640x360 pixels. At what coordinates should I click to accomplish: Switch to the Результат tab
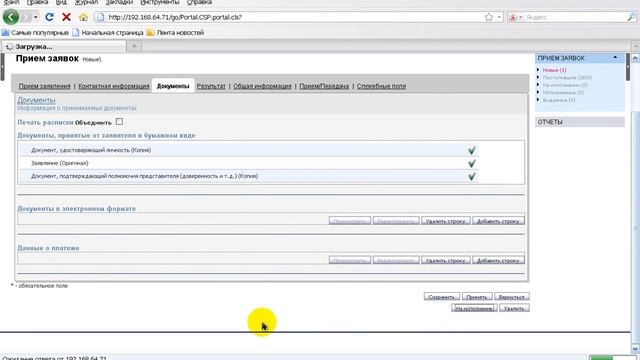pyautogui.click(x=211, y=86)
